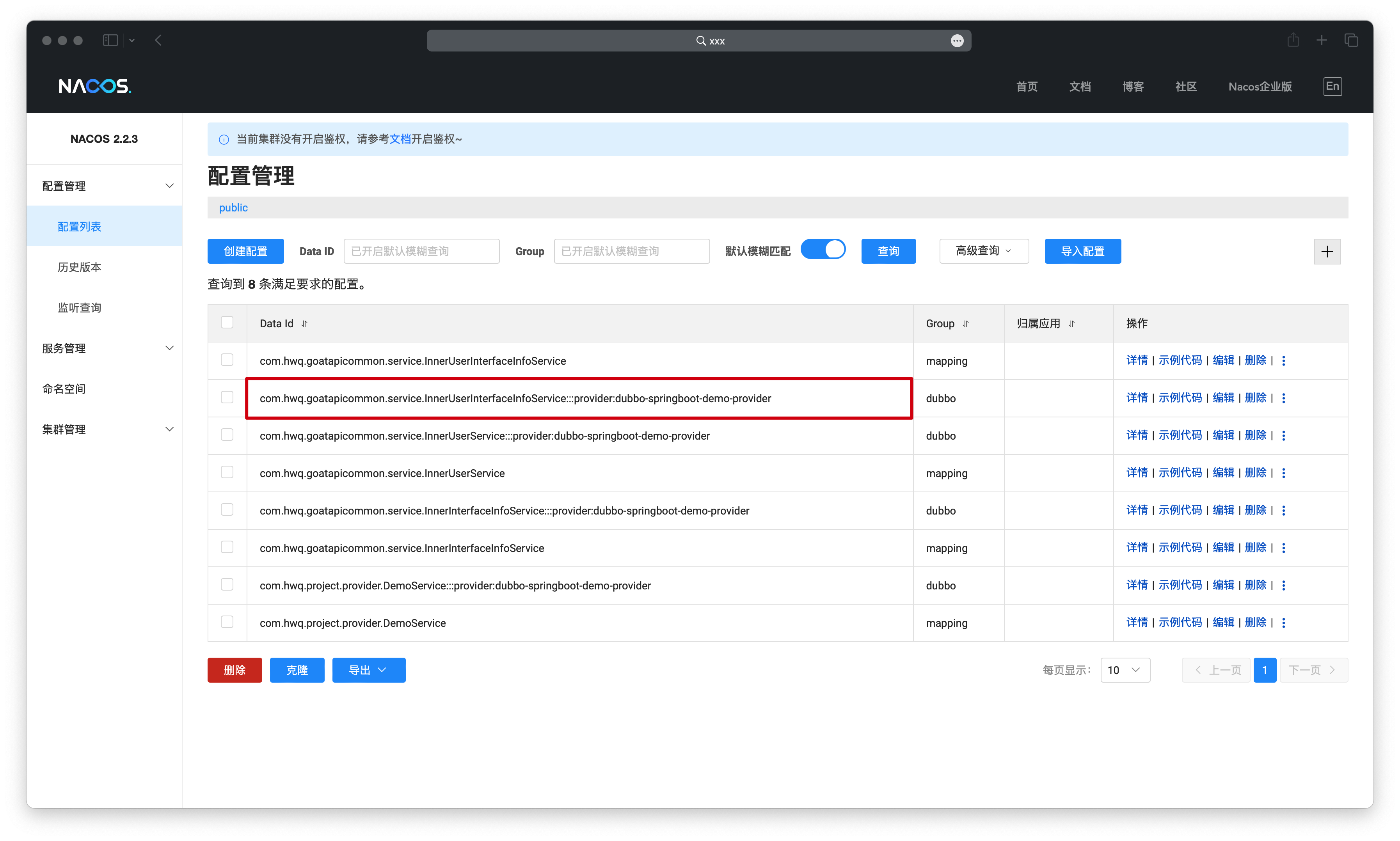Open browser sidebar dropdown chevron
This screenshot has height=841, width=1400.
click(132, 40)
